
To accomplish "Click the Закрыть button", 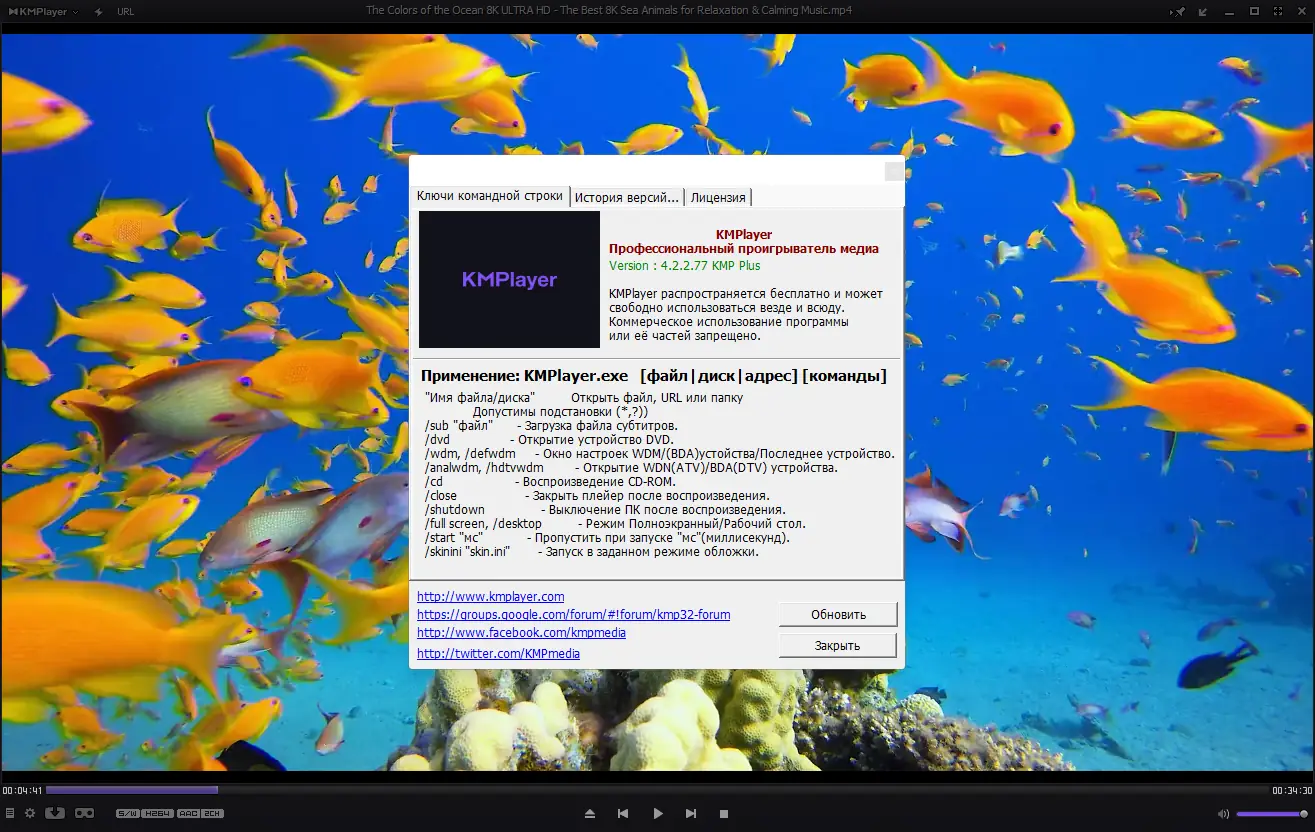I will [838, 645].
